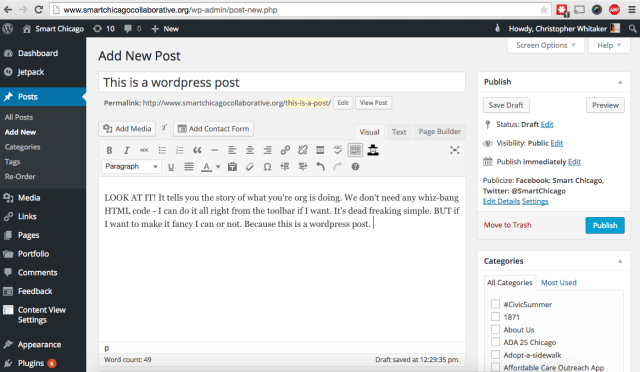This screenshot has width=640, height=372.
Task: Insert a numbered list
Action: point(180,150)
